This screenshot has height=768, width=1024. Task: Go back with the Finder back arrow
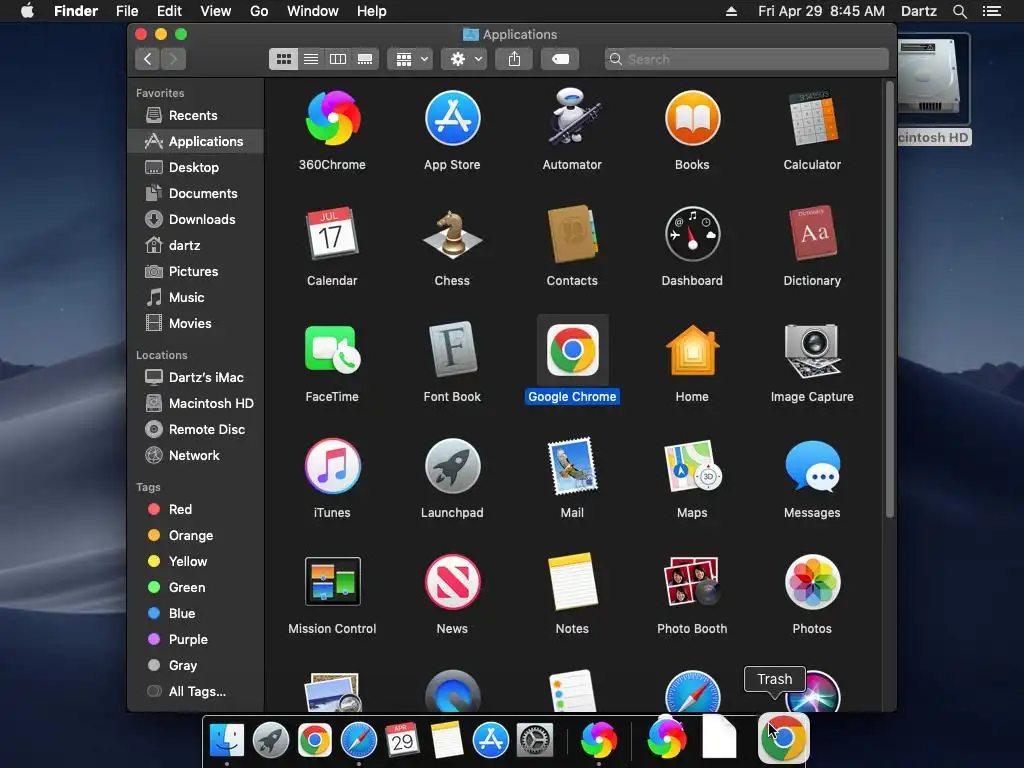click(148, 59)
